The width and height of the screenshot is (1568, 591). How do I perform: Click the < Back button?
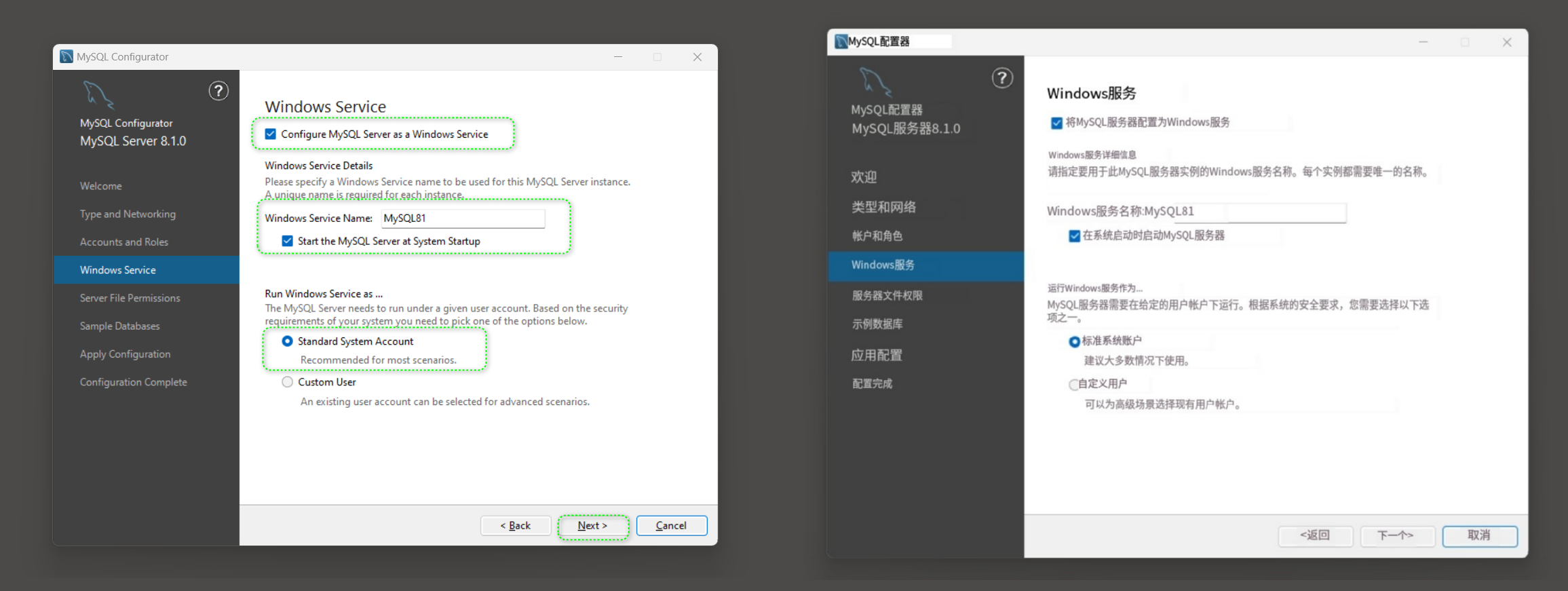pyautogui.click(x=516, y=525)
